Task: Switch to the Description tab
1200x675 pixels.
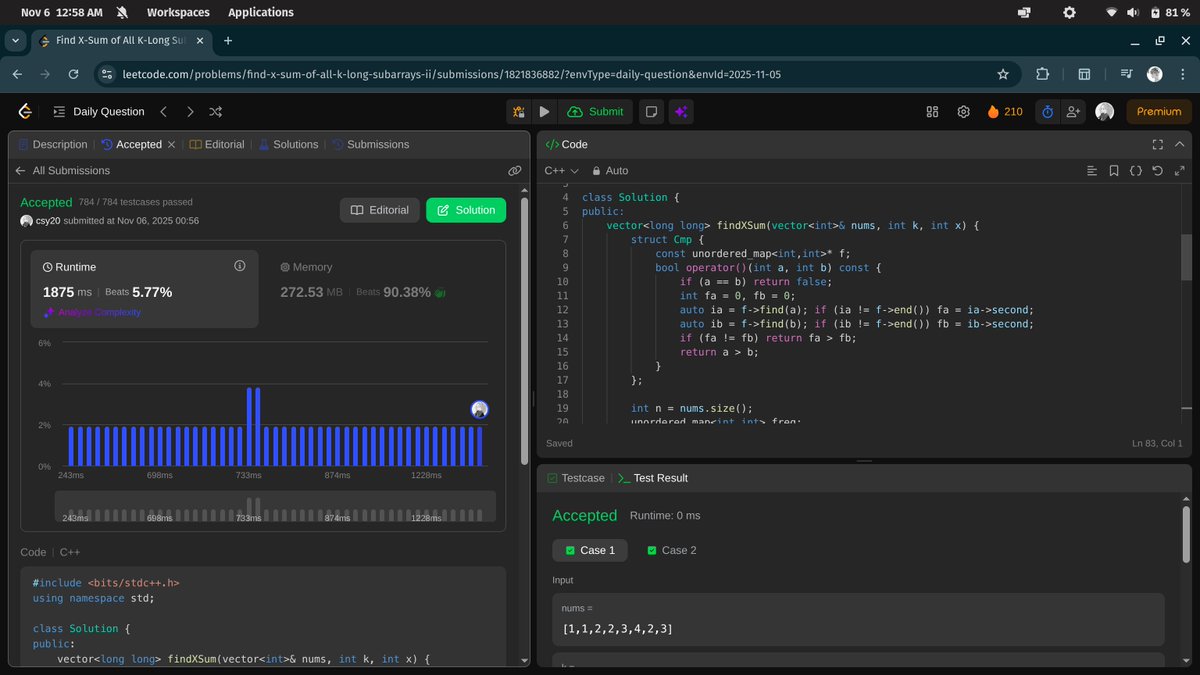Action: pos(53,144)
